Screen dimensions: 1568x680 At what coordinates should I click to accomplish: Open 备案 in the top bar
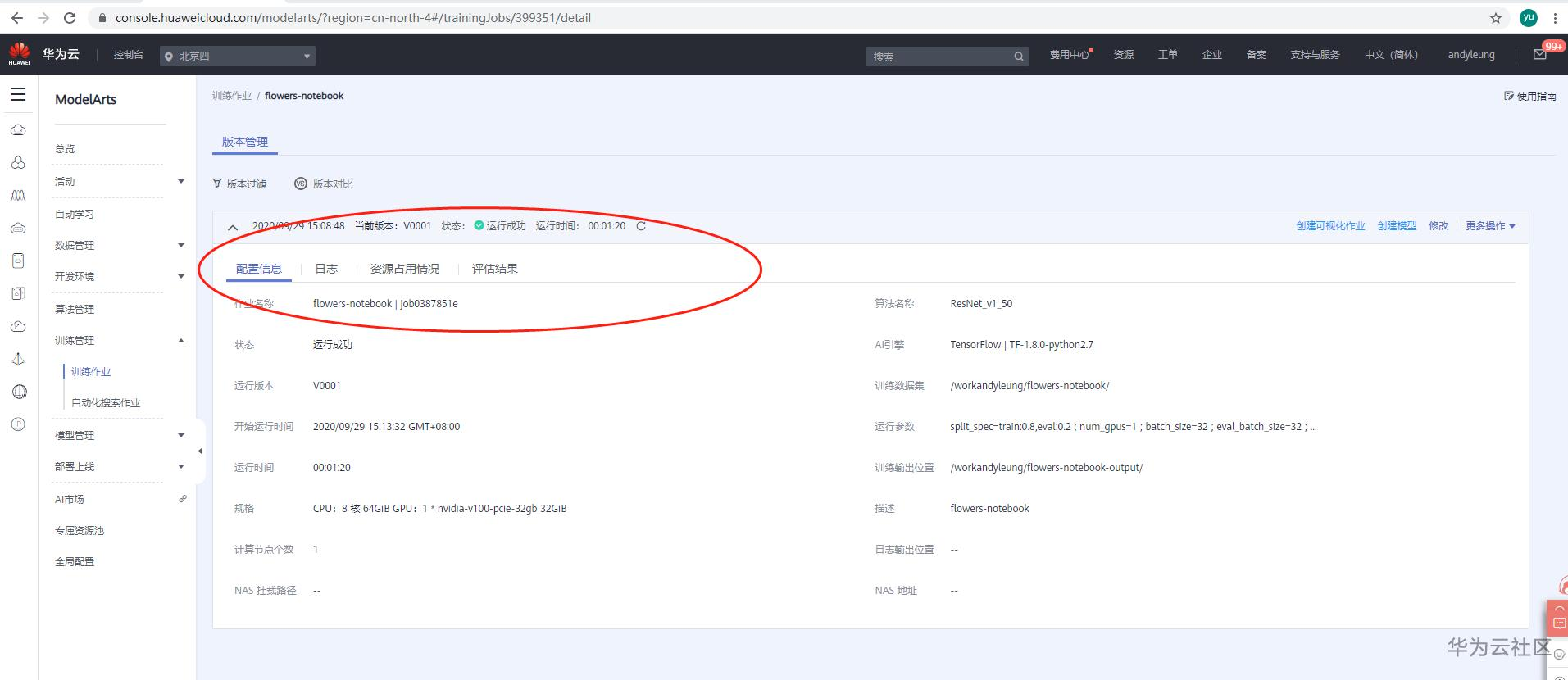click(x=1257, y=55)
